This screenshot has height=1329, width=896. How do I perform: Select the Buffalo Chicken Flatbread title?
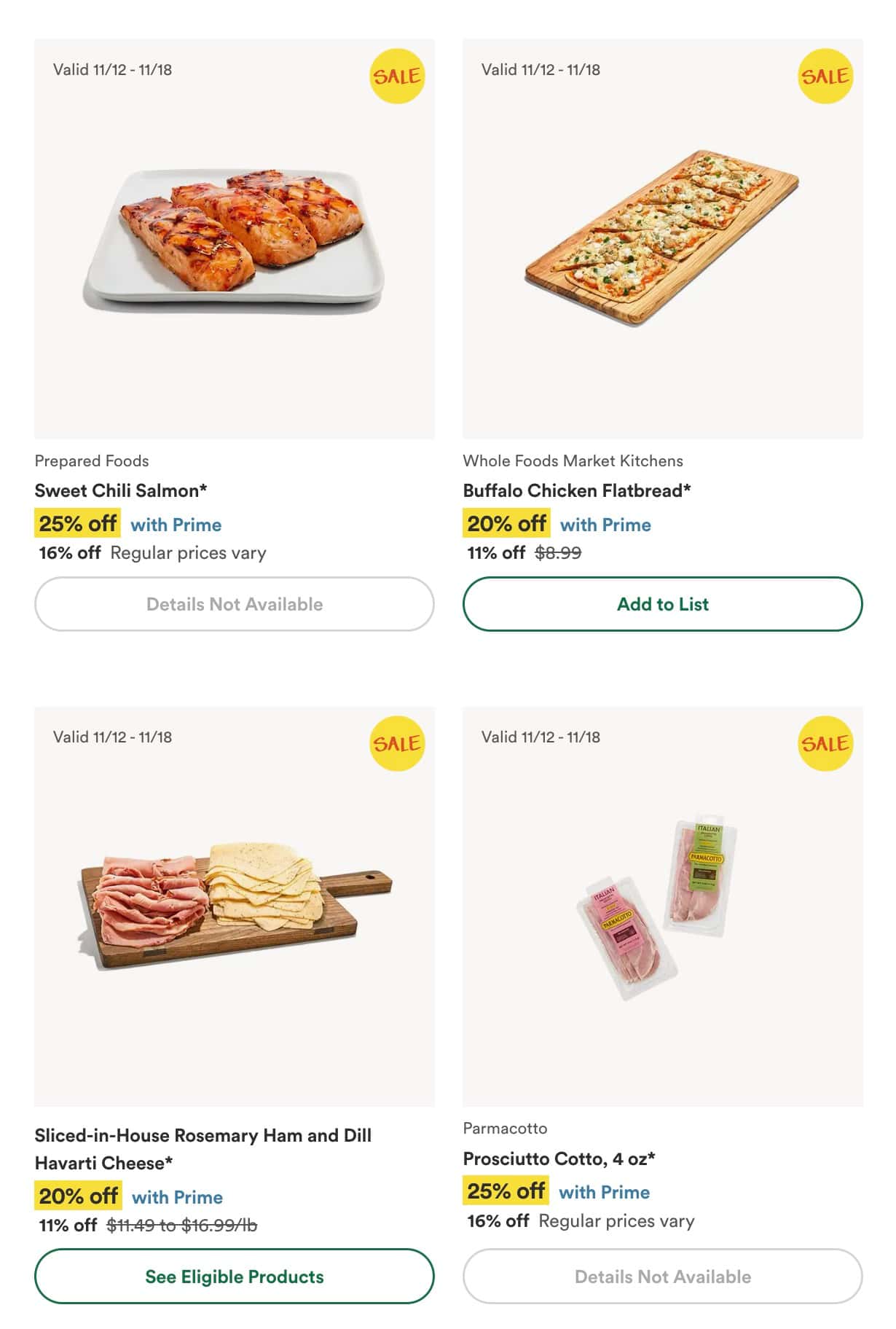[x=577, y=490]
